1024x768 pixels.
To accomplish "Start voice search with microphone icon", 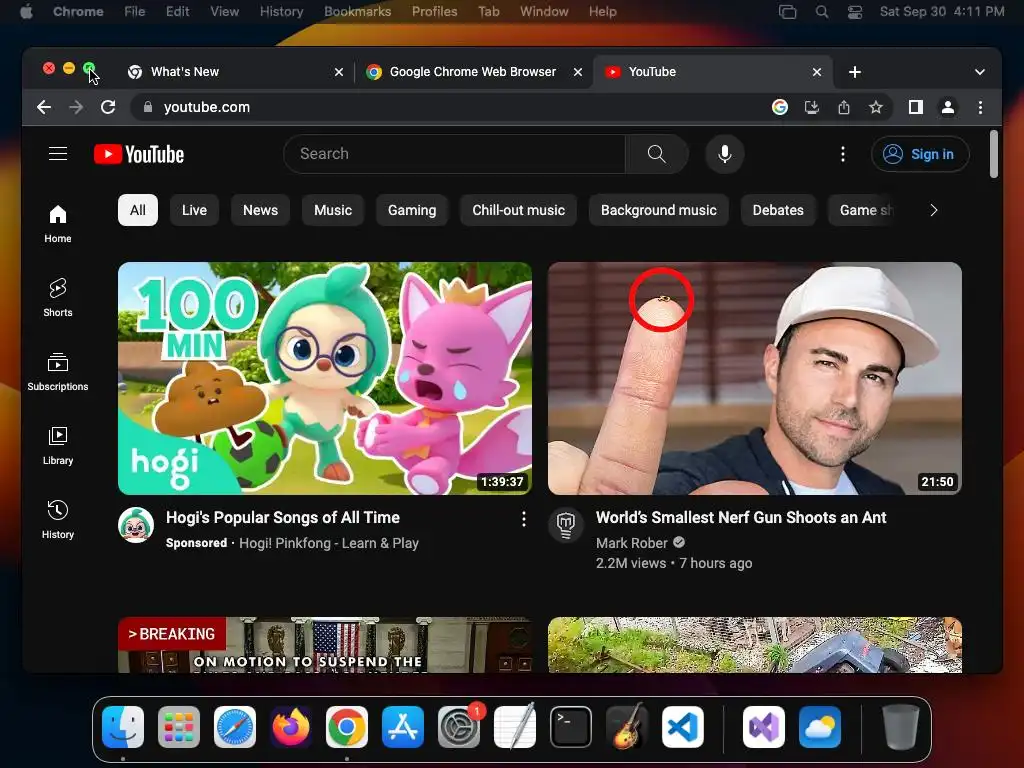I will point(724,154).
